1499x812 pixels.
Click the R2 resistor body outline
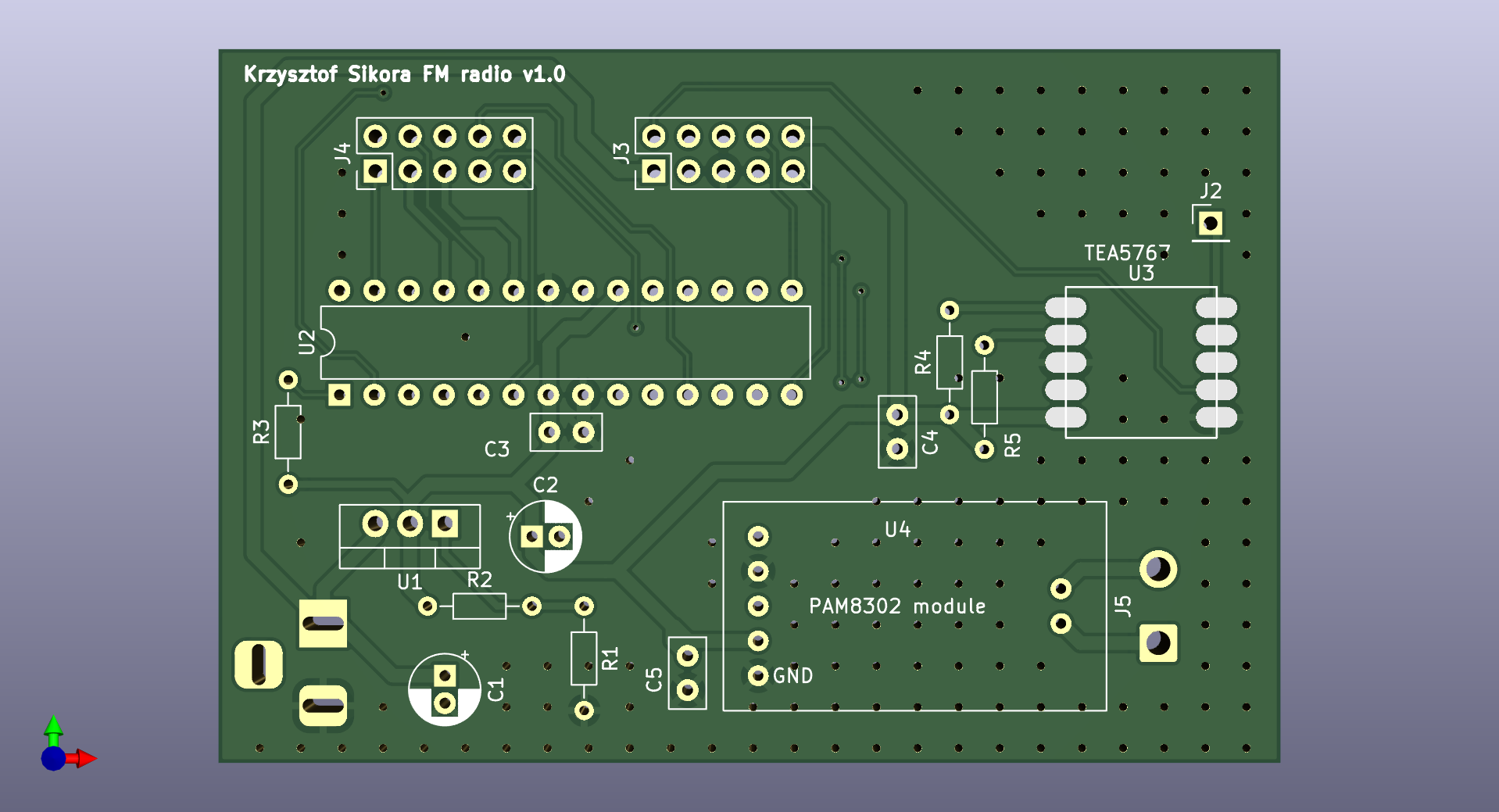click(479, 606)
